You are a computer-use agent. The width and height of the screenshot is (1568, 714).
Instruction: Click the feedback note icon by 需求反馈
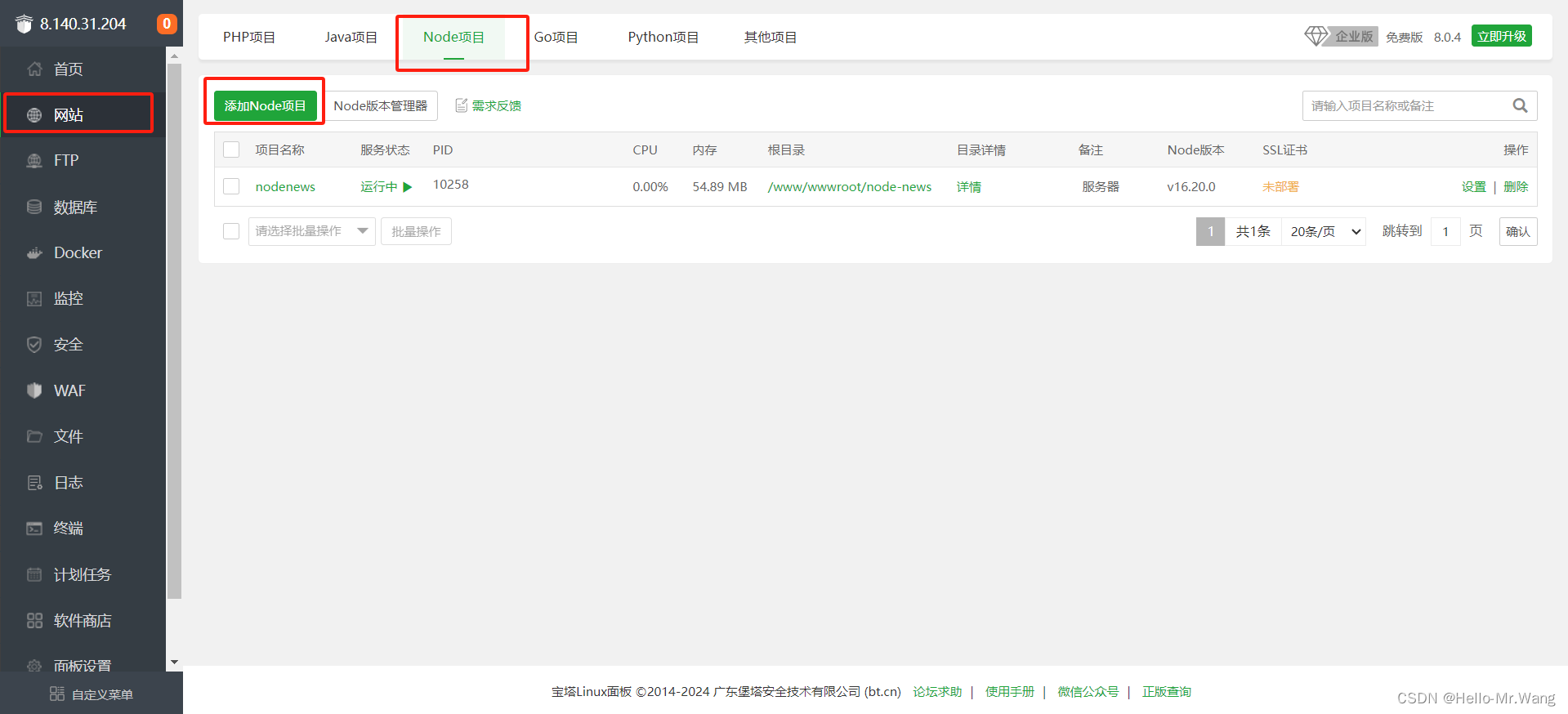[462, 105]
